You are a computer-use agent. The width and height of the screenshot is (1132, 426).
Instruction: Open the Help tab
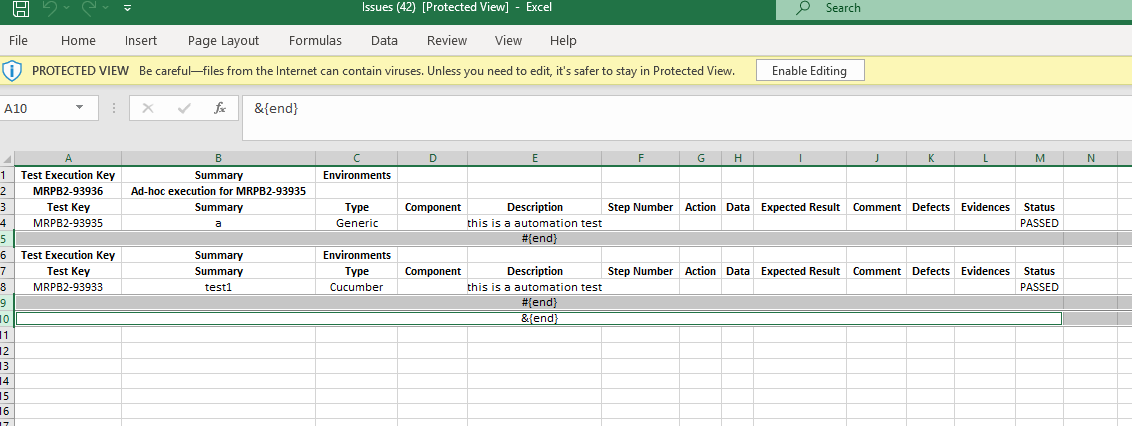563,40
